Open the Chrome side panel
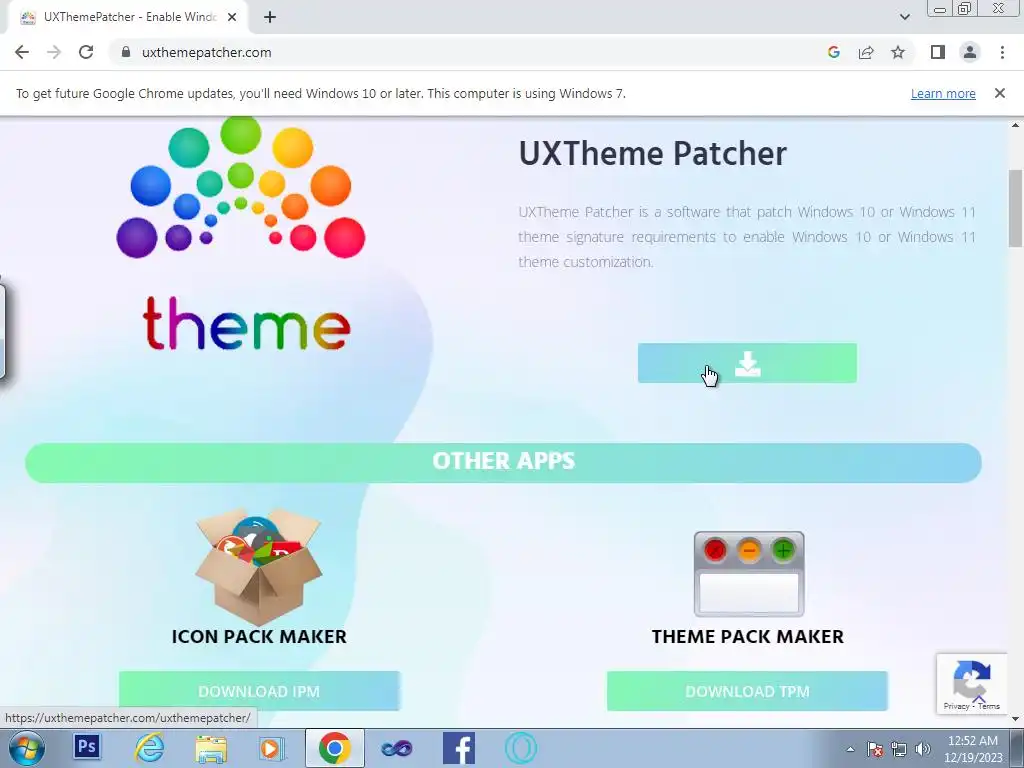This screenshot has width=1024, height=768. click(938, 52)
